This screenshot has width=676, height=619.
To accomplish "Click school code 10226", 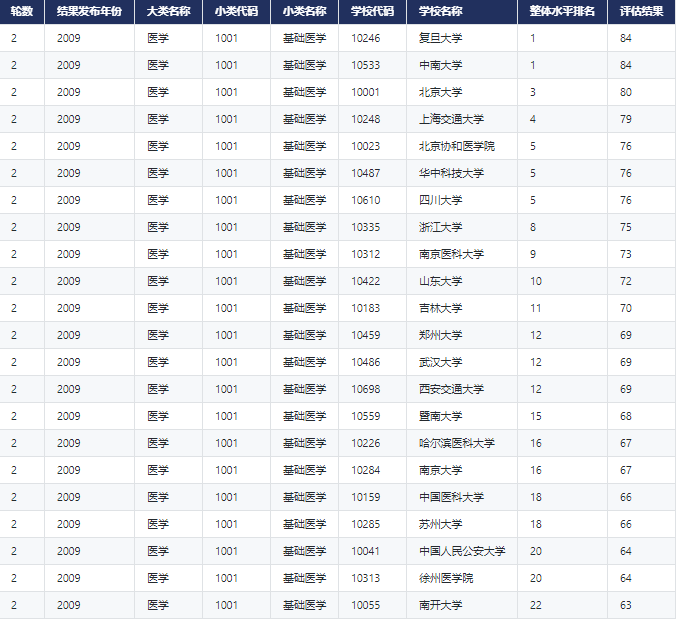I will pyautogui.click(x=366, y=444).
